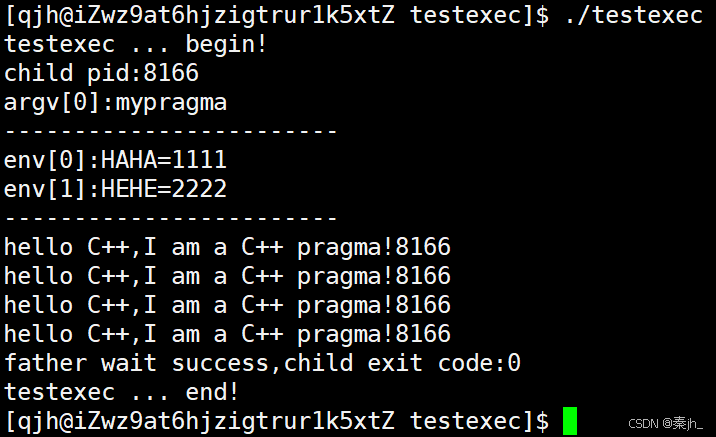This screenshot has height=437, width=716.
Task: Click the shell prompt on the bottom line
Action: click(x=276, y=421)
